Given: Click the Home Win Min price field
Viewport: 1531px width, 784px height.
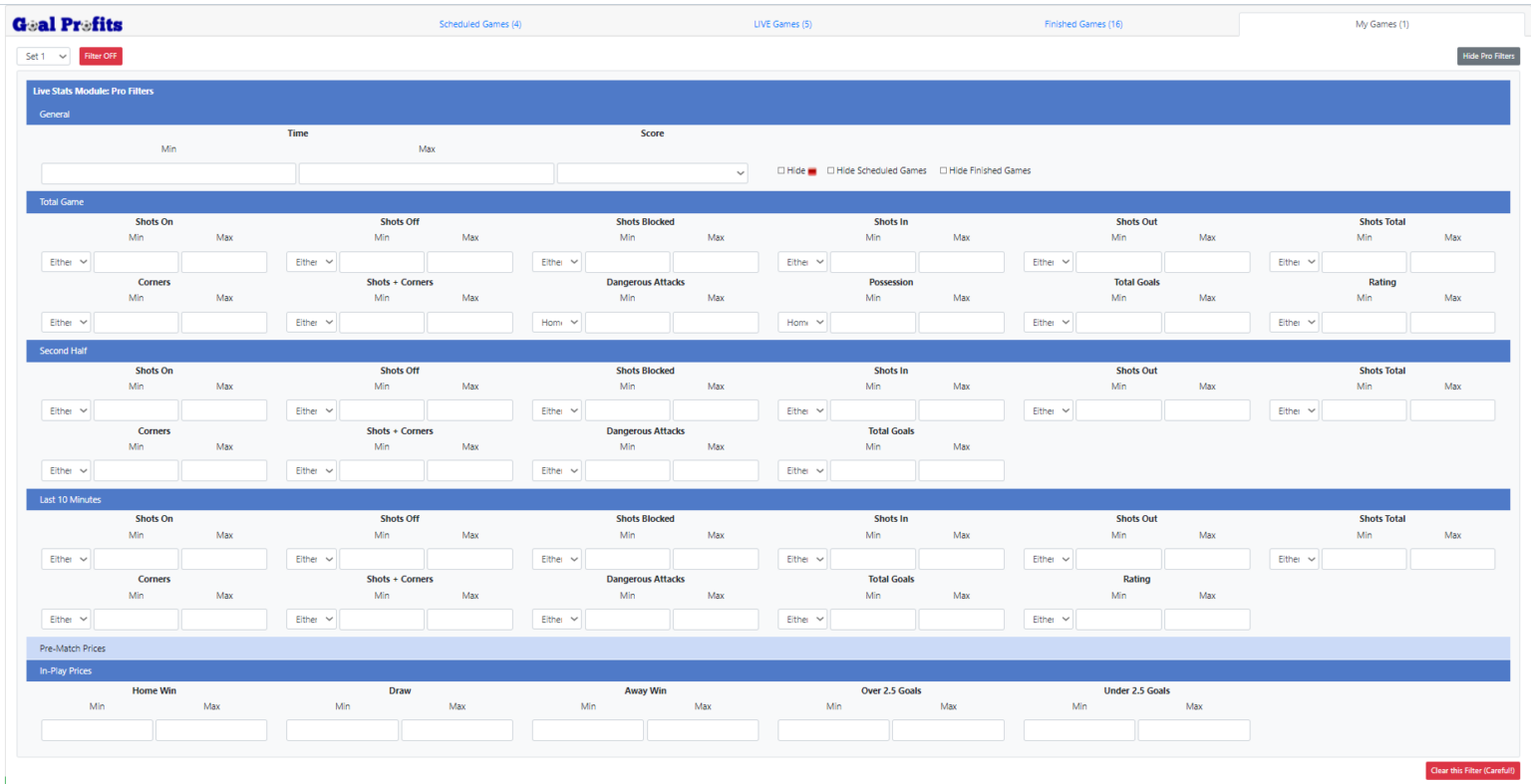Looking at the screenshot, I should (x=97, y=729).
